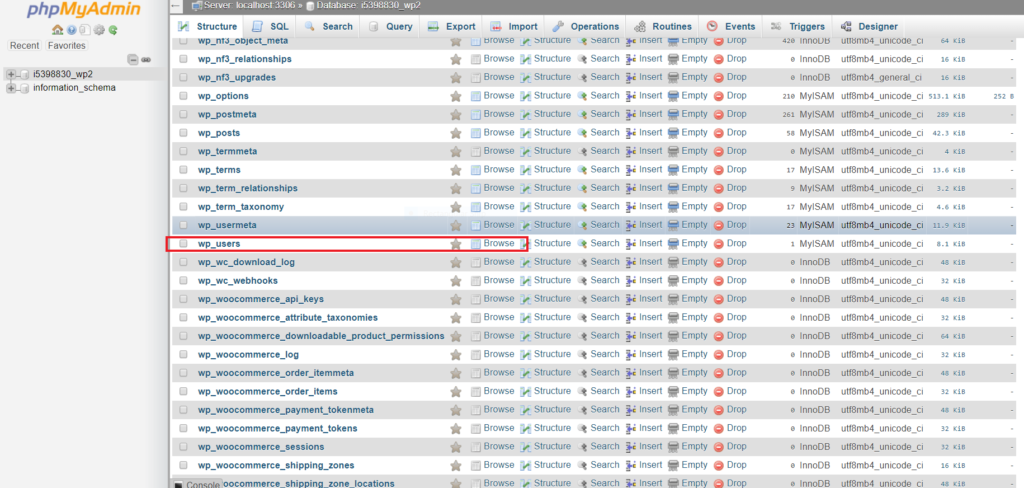Image resolution: width=1024 pixels, height=488 pixels.
Task: Show Recent tables list
Action: pos(25,46)
